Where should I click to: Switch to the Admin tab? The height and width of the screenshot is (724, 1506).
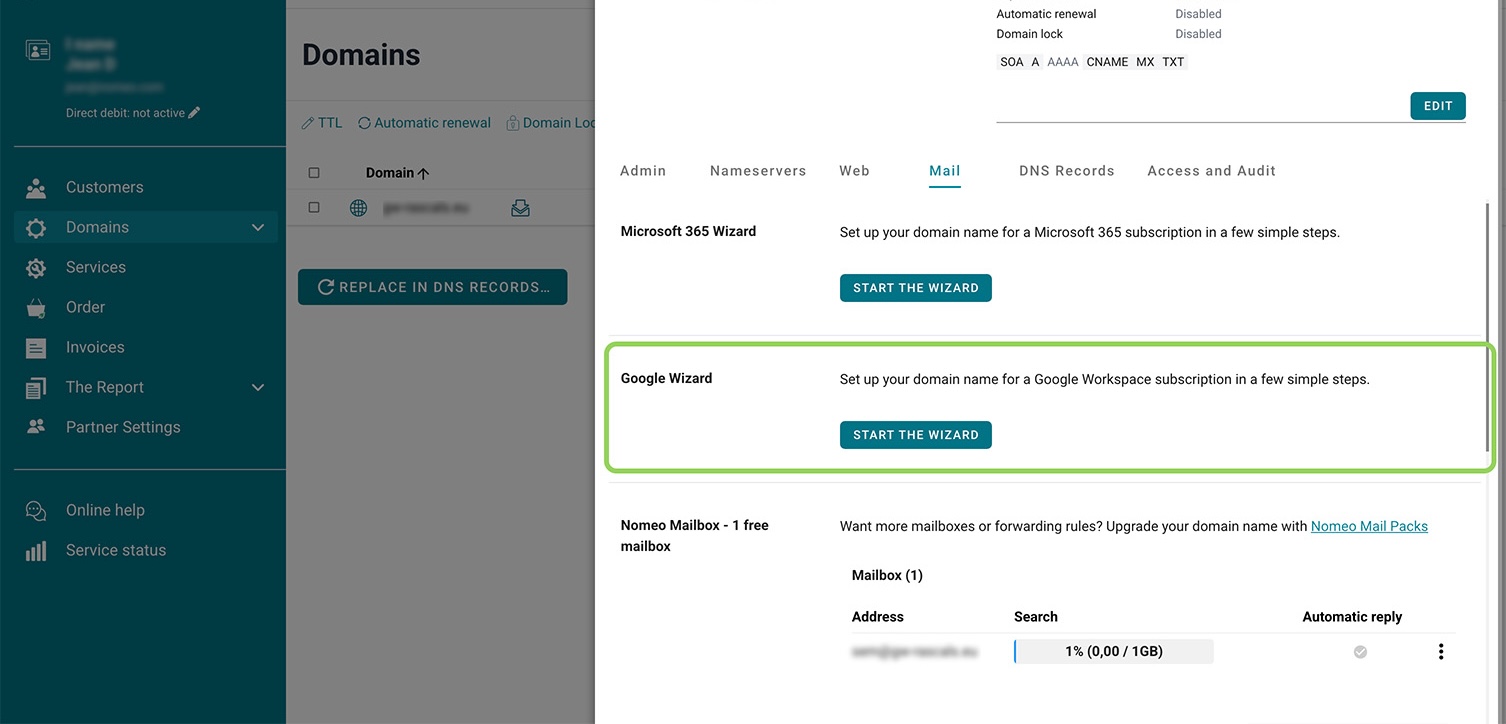point(643,171)
